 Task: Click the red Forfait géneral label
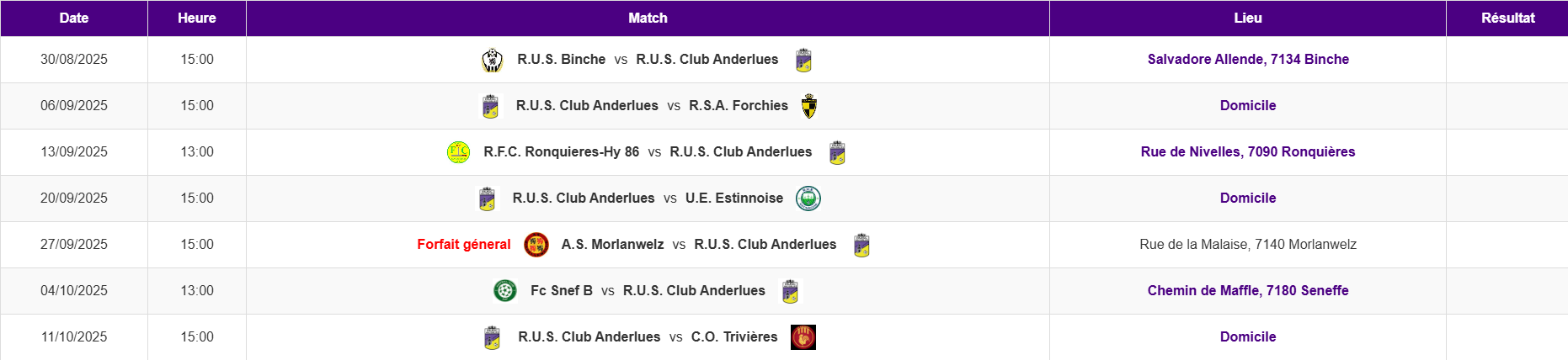point(464,244)
